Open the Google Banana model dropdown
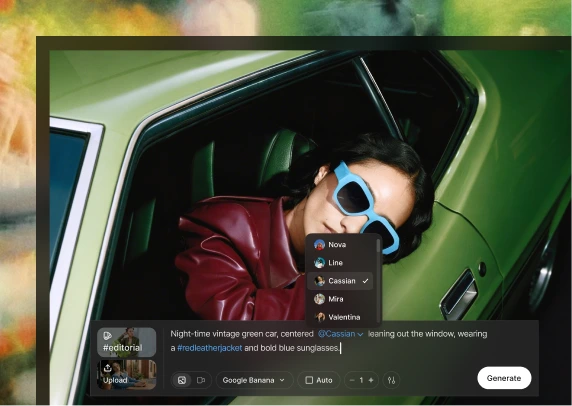Viewport: 572px width, 406px height. (x=254, y=380)
